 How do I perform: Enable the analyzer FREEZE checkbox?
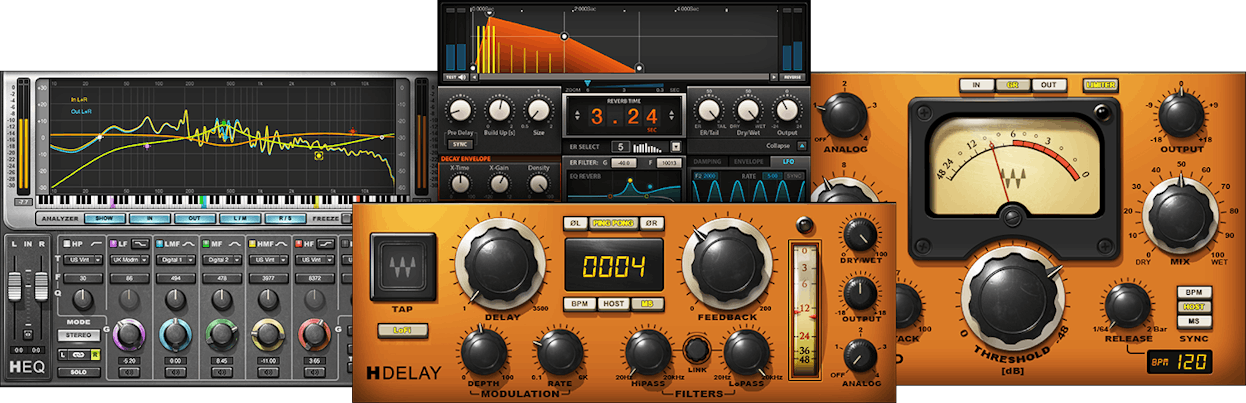346,218
